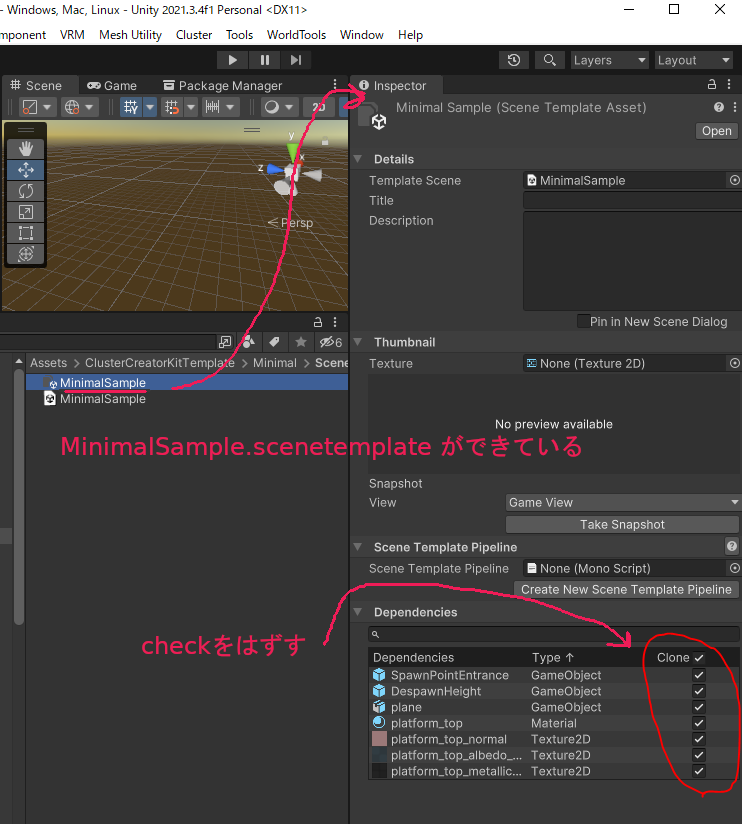Switch to the Package Manager tab

click(x=223, y=86)
